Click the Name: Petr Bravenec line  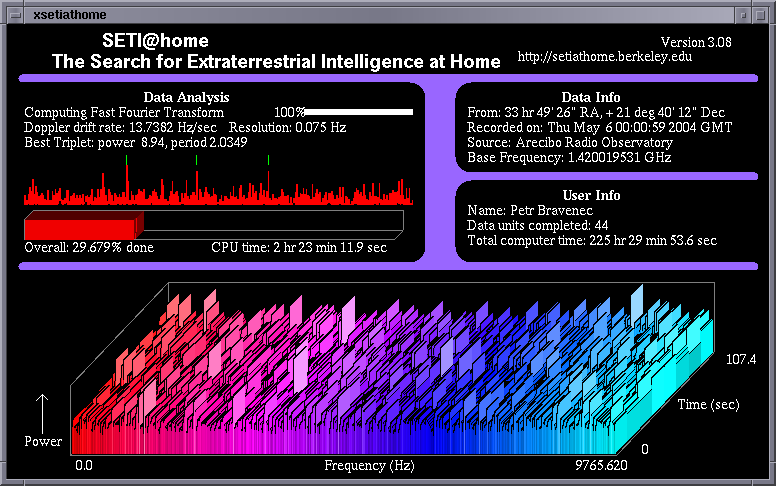click(530, 210)
